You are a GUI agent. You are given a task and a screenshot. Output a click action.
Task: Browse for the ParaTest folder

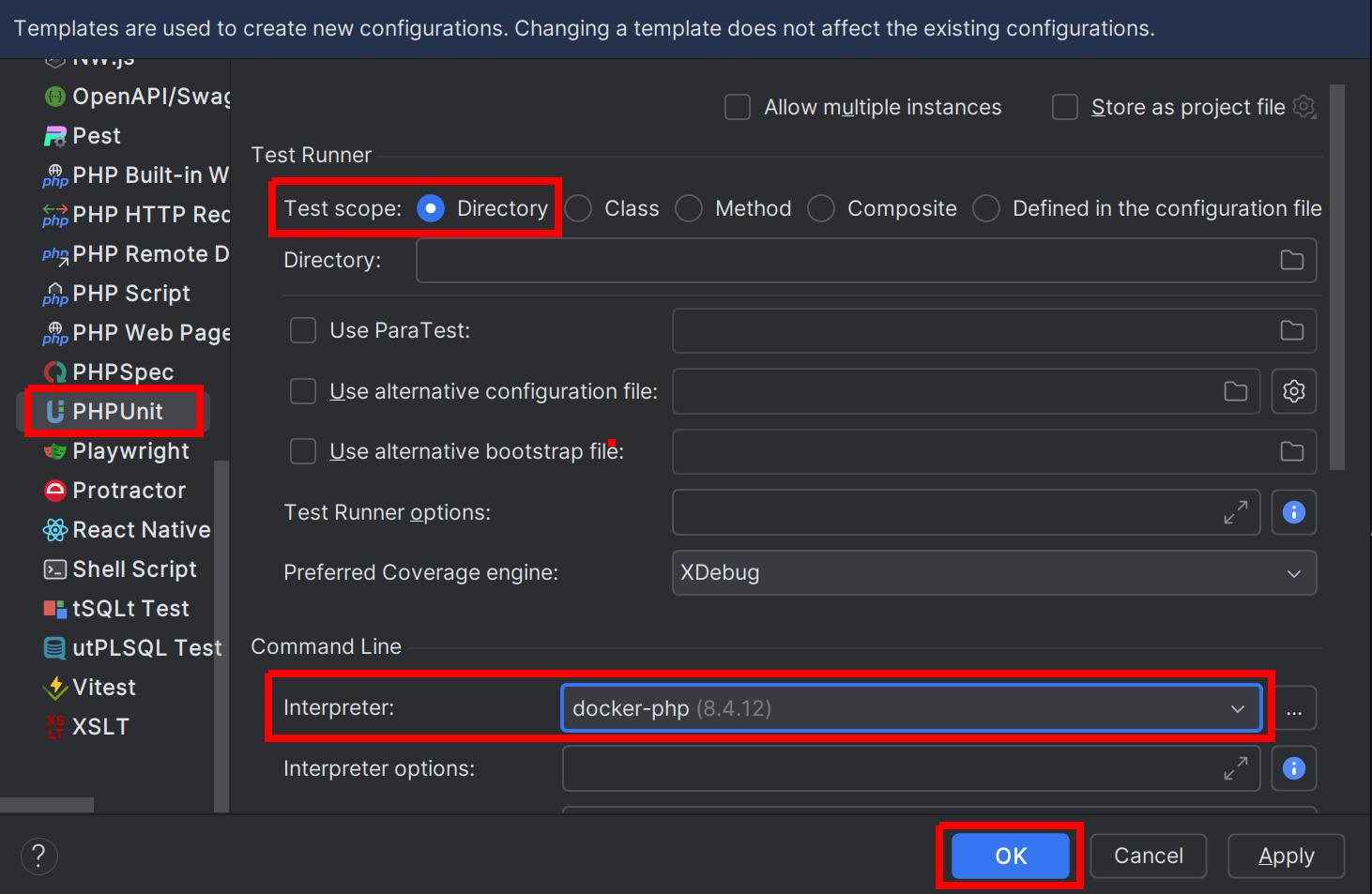1291,330
